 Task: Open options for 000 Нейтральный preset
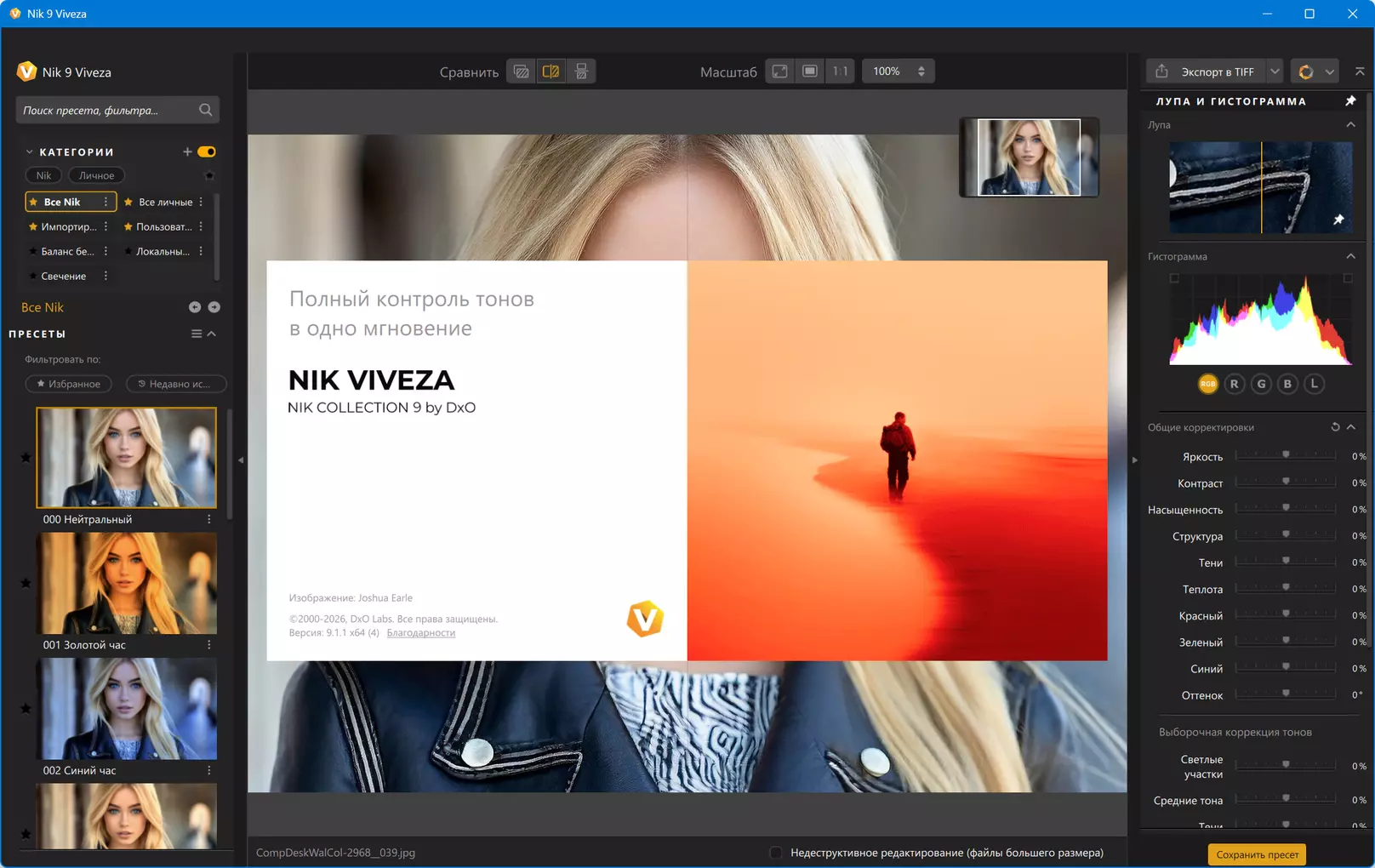209,519
